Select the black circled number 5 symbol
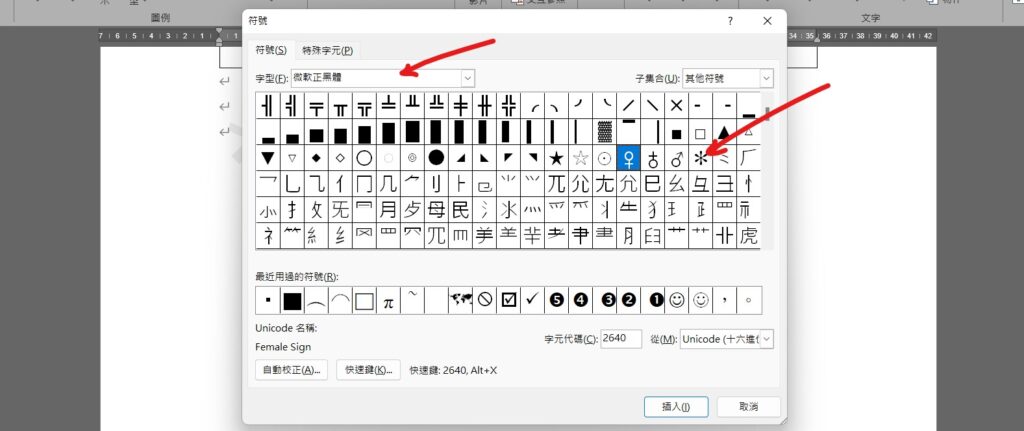This screenshot has width=1024, height=431. [556, 300]
